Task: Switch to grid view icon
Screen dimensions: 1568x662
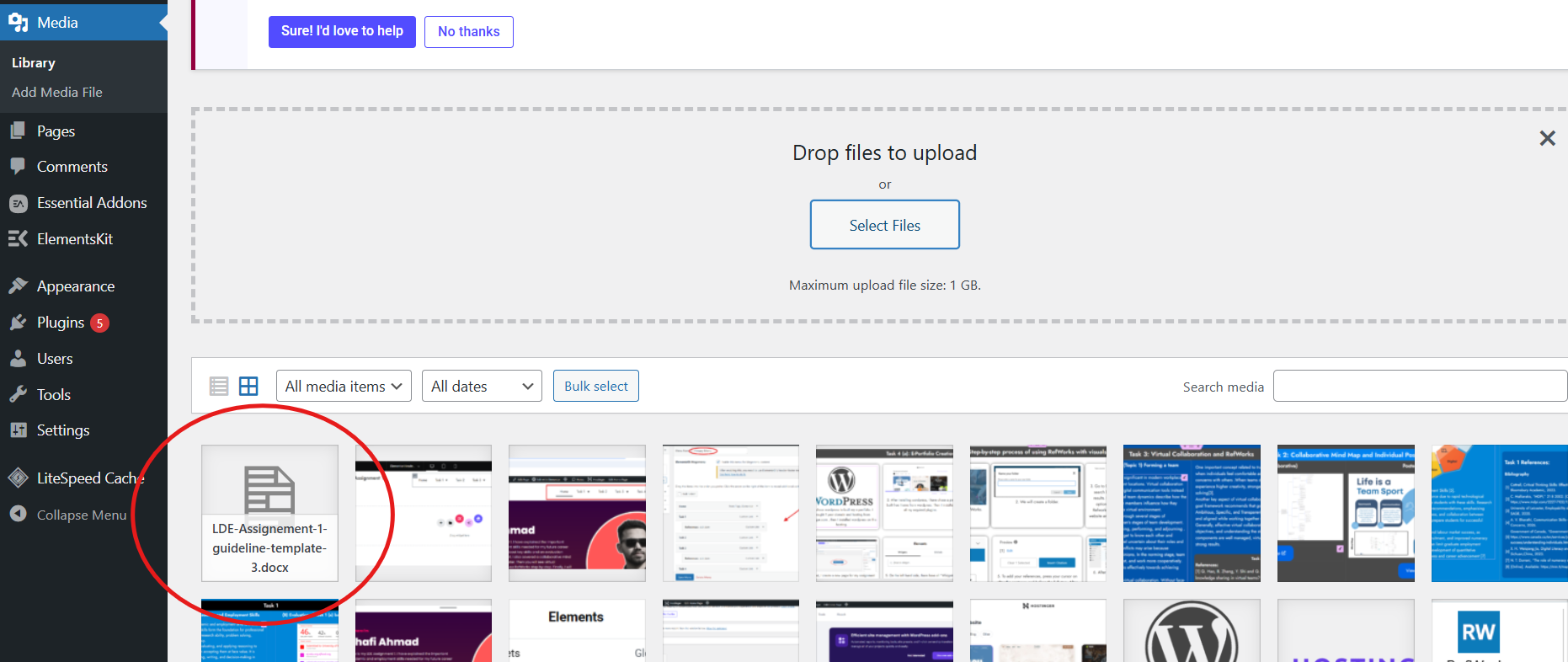Action: [248, 387]
